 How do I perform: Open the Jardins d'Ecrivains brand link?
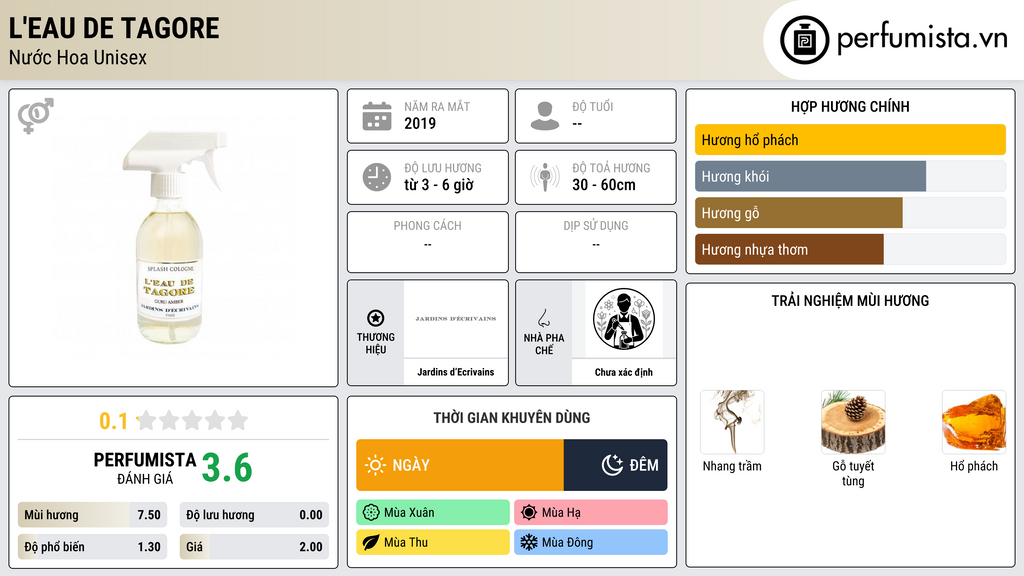pyautogui.click(x=456, y=372)
